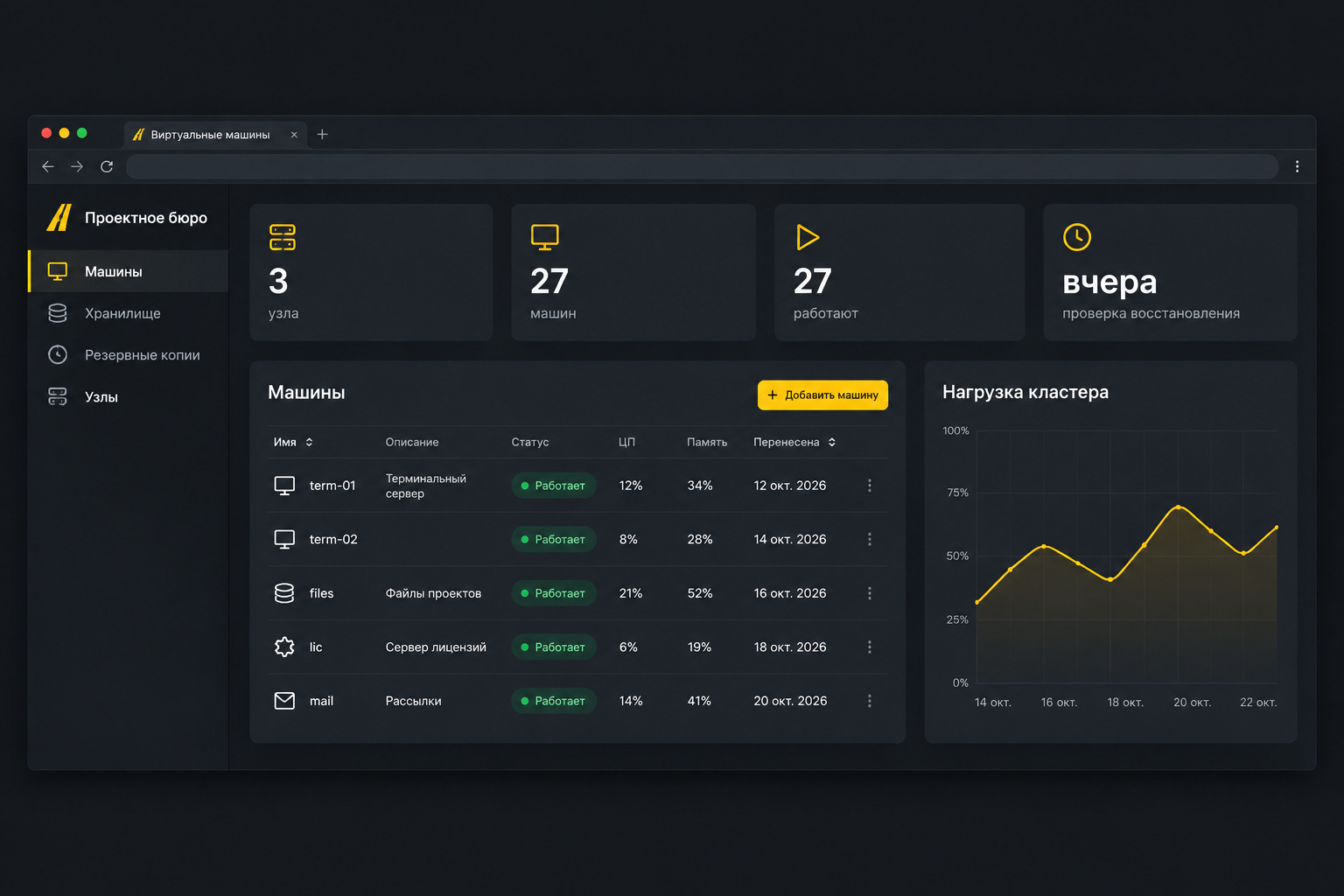
Task: Reload the page with refresh icon
Action: point(107,166)
